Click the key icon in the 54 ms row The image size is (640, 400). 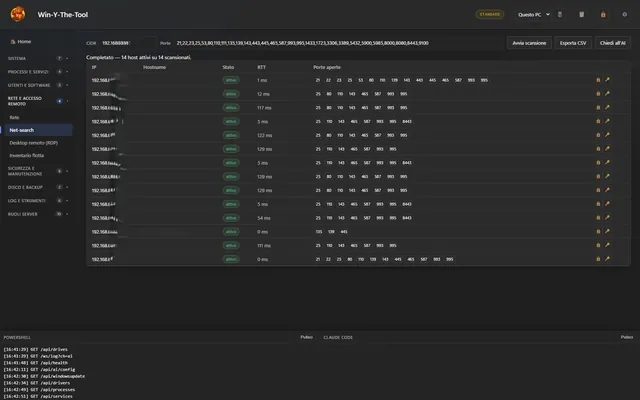click(x=607, y=218)
